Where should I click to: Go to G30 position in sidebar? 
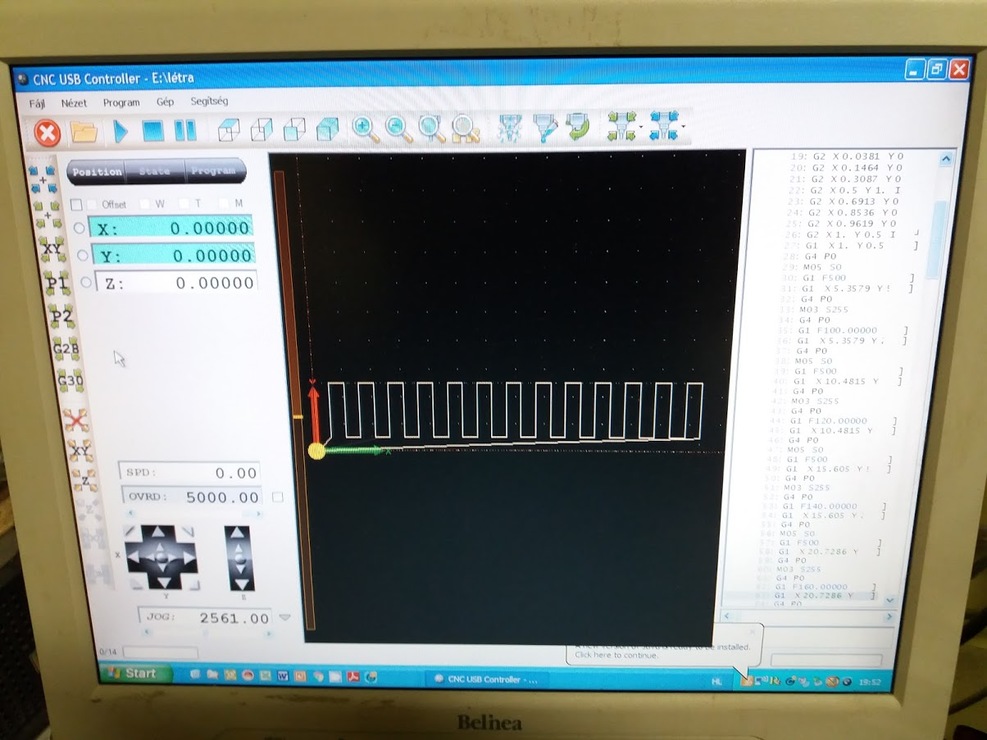click(69, 380)
